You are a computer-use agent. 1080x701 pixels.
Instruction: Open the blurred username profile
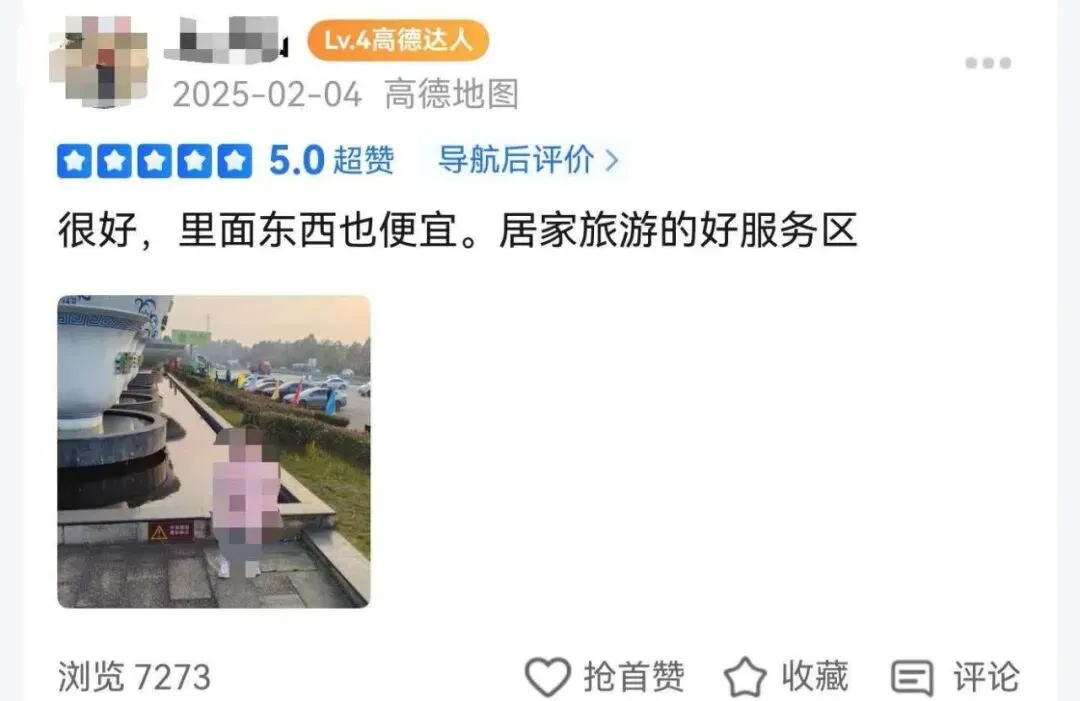(227, 39)
